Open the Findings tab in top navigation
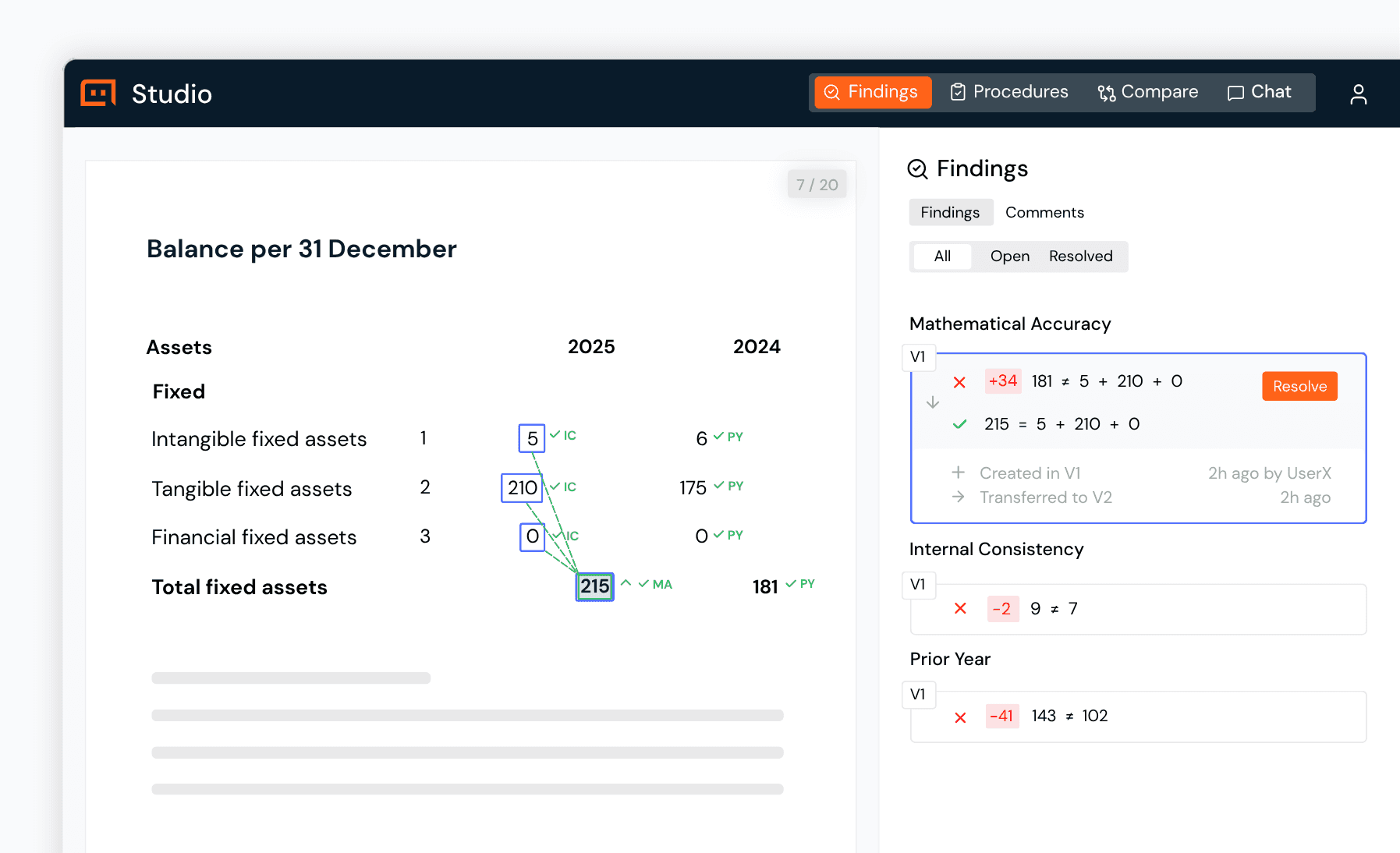The image size is (1400, 853). (x=873, y=92)
